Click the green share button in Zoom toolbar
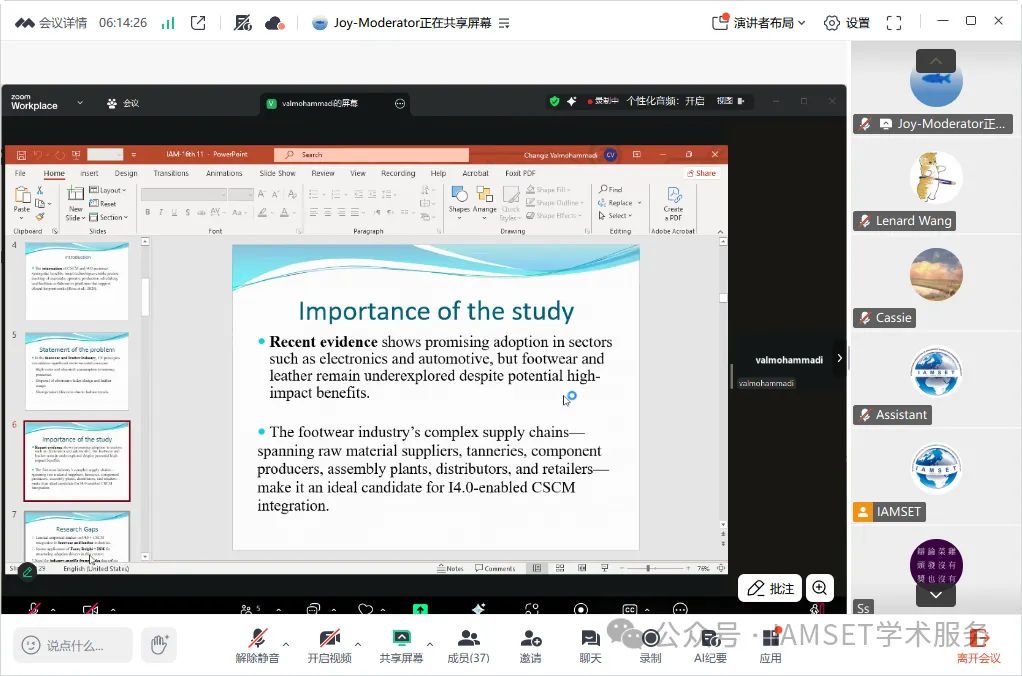This screenshot has height=676, width=1022. point(420,609)
